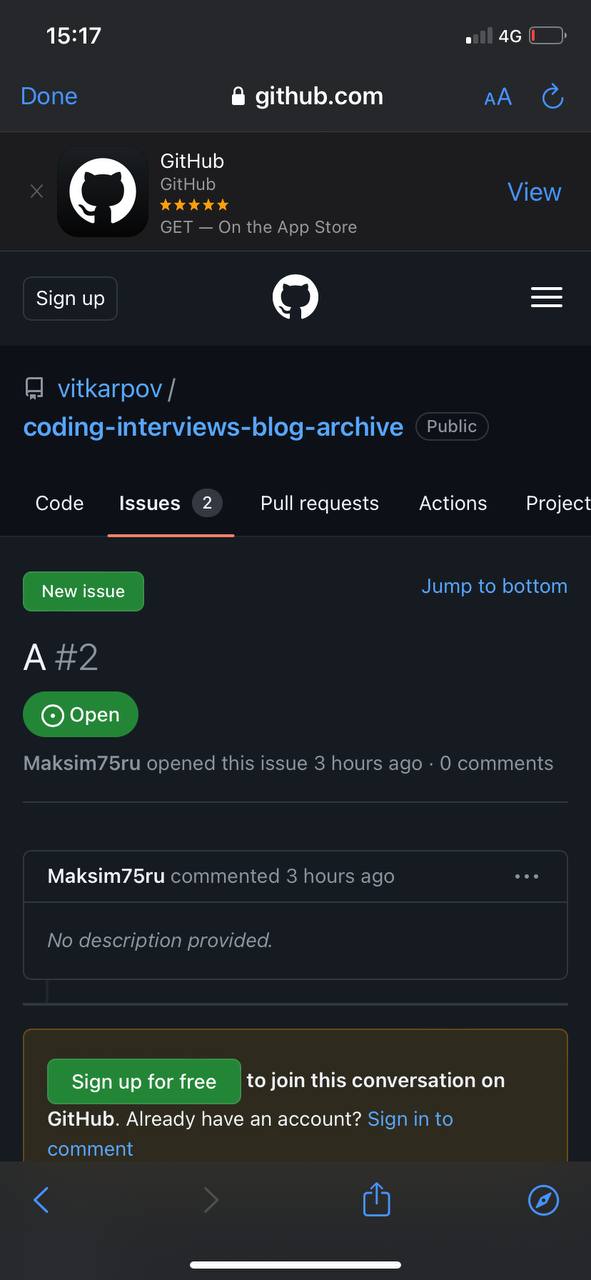Reload the page with the refresh icon
Viewport: 591px width, 1280px height.
click(552, 97)
